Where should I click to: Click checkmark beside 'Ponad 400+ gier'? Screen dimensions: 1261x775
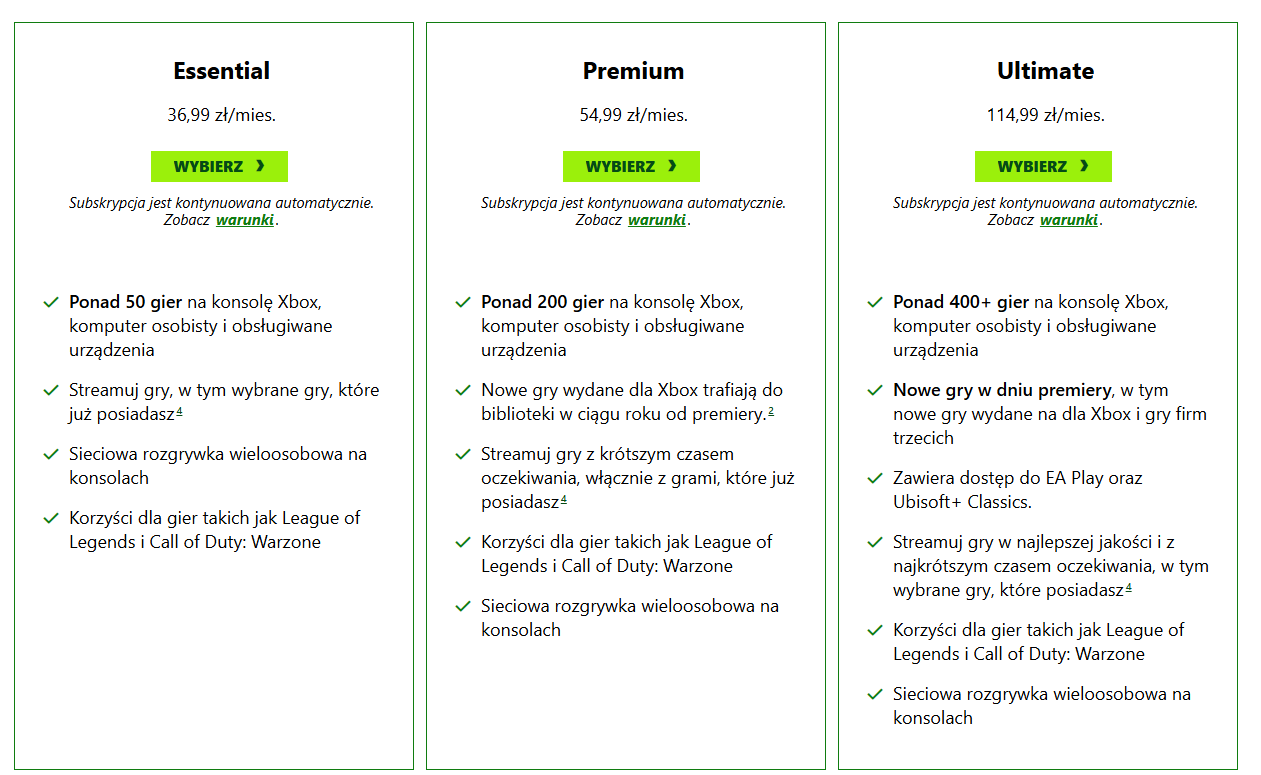[875, 302]
